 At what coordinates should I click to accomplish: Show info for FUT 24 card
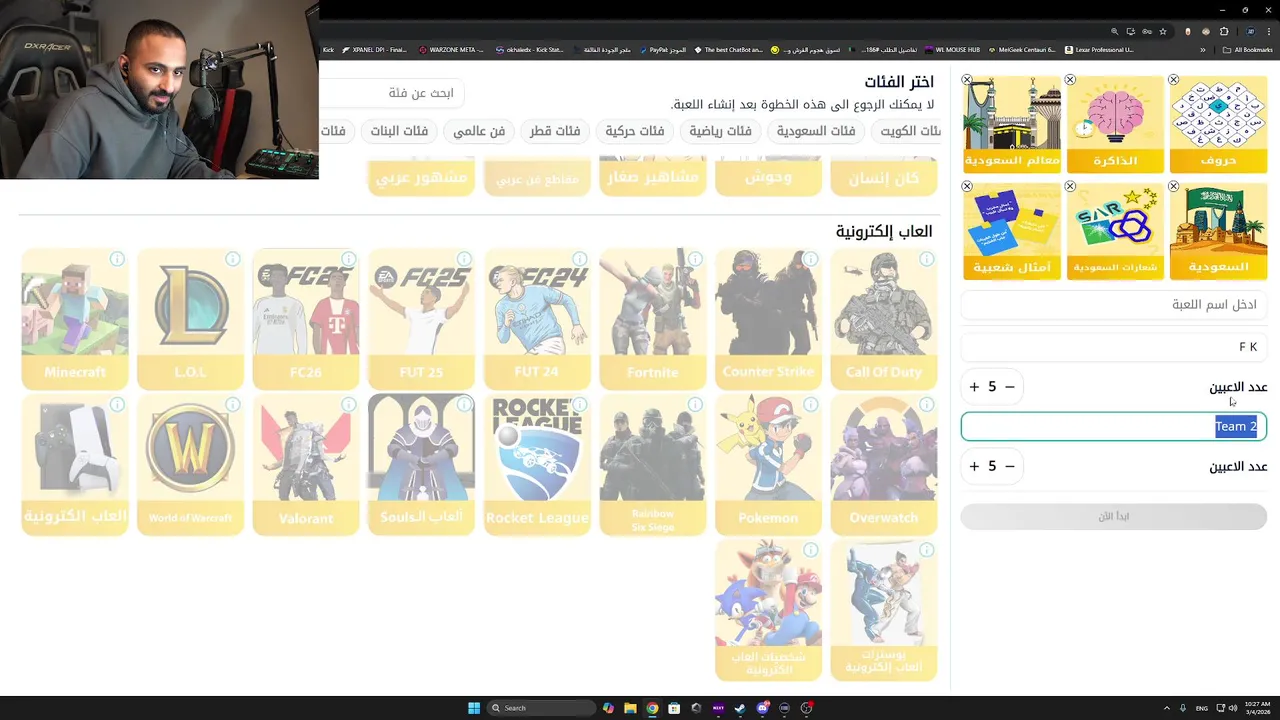tap(580, 259)
